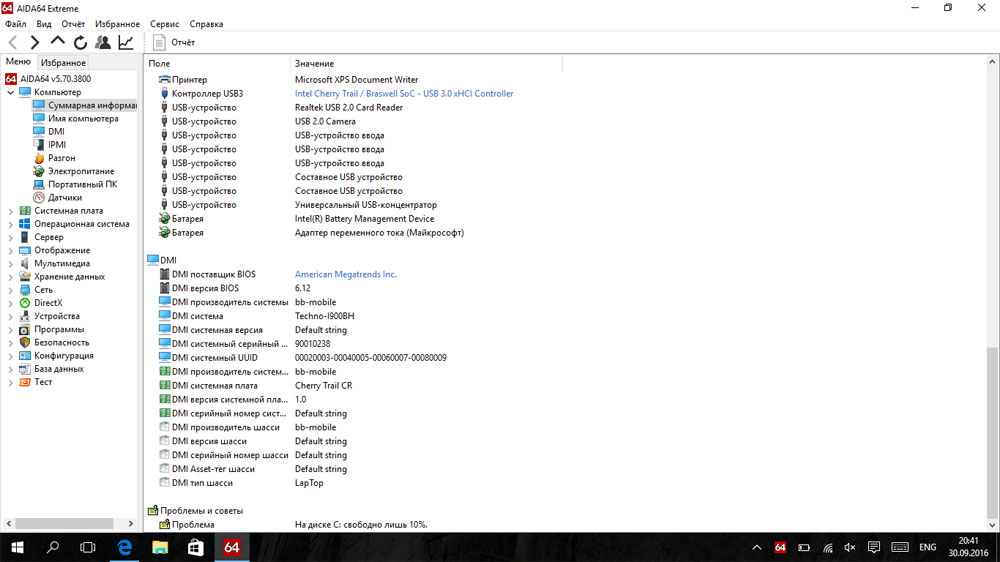Collapse the Компьютер tree node
The image size is (1000, 562).
(x=10, y=92)
